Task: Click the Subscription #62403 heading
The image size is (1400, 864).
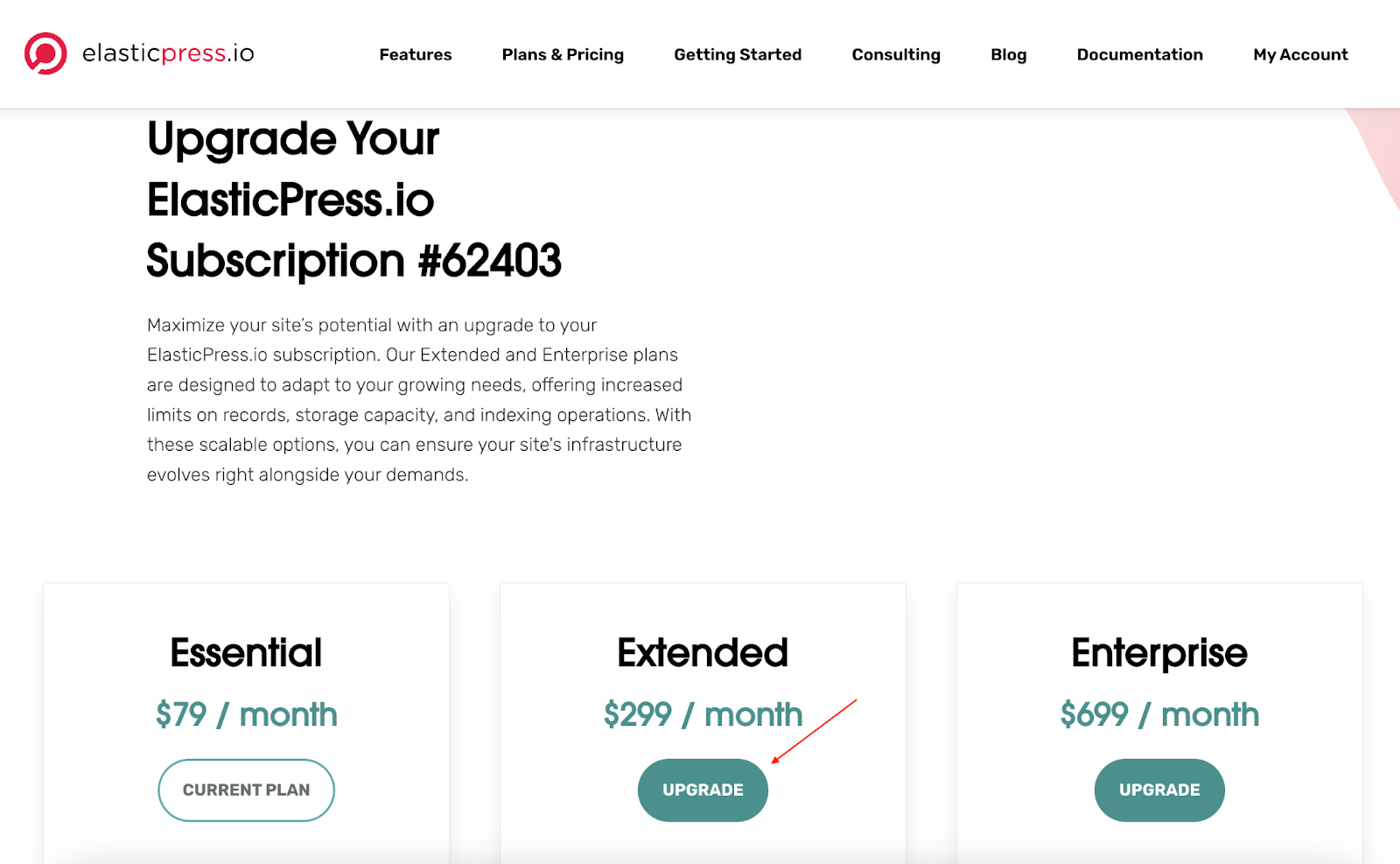Action: coord(354,260)
